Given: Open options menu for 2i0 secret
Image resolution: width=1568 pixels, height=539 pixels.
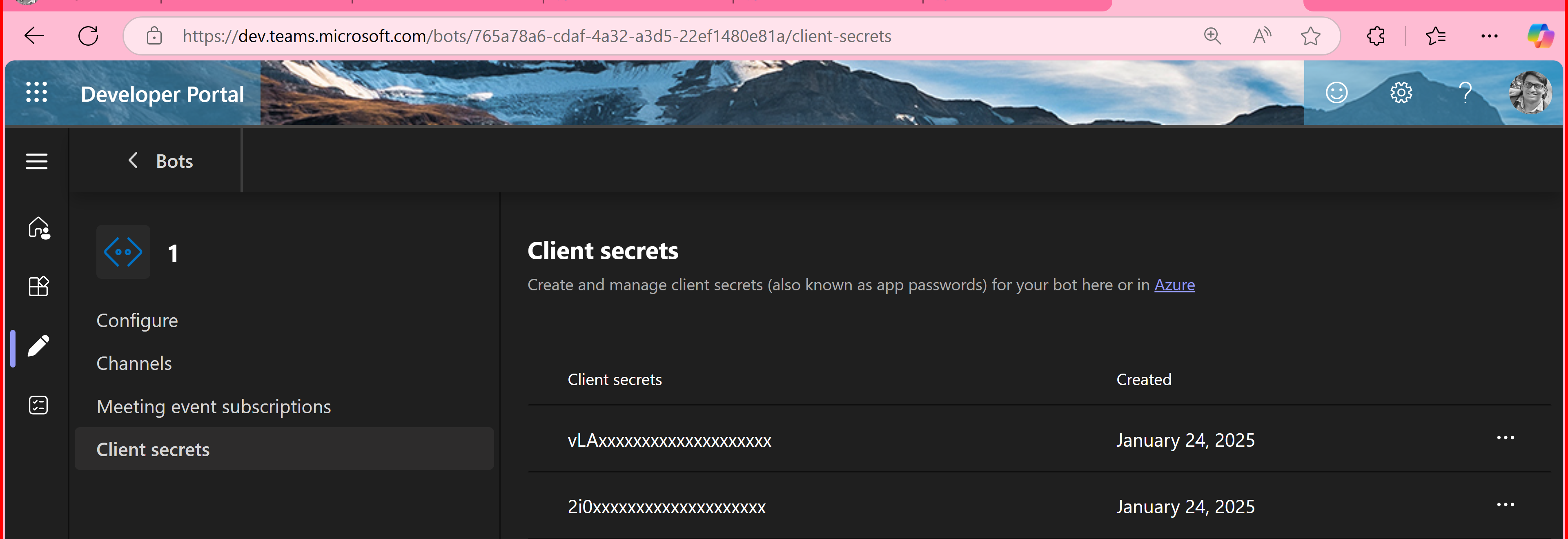Looking at the screenshot, I should (1505, 505).
